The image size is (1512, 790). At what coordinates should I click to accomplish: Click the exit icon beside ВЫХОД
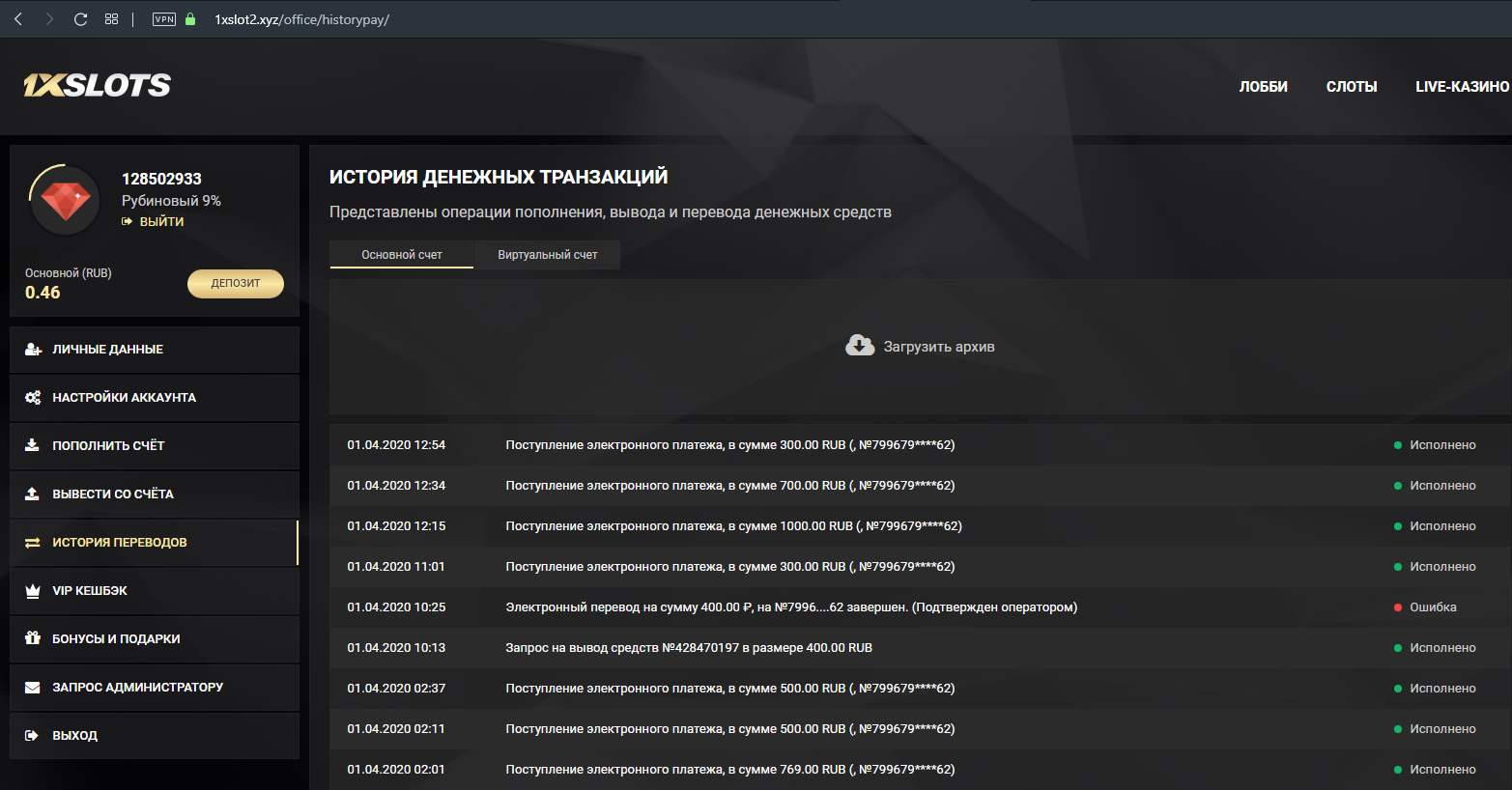(32, 736)
